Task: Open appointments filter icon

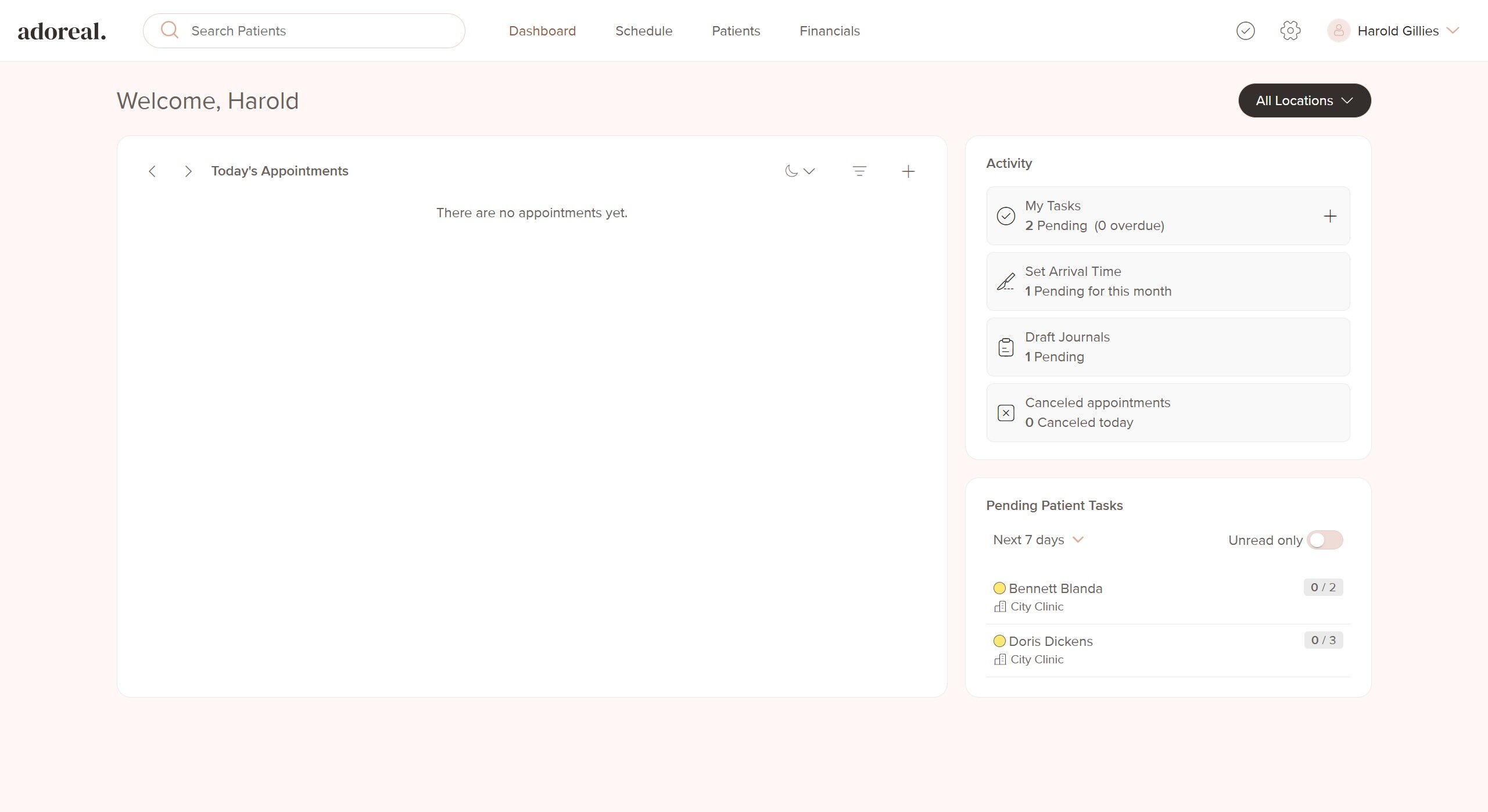Action: coord(859,171)
